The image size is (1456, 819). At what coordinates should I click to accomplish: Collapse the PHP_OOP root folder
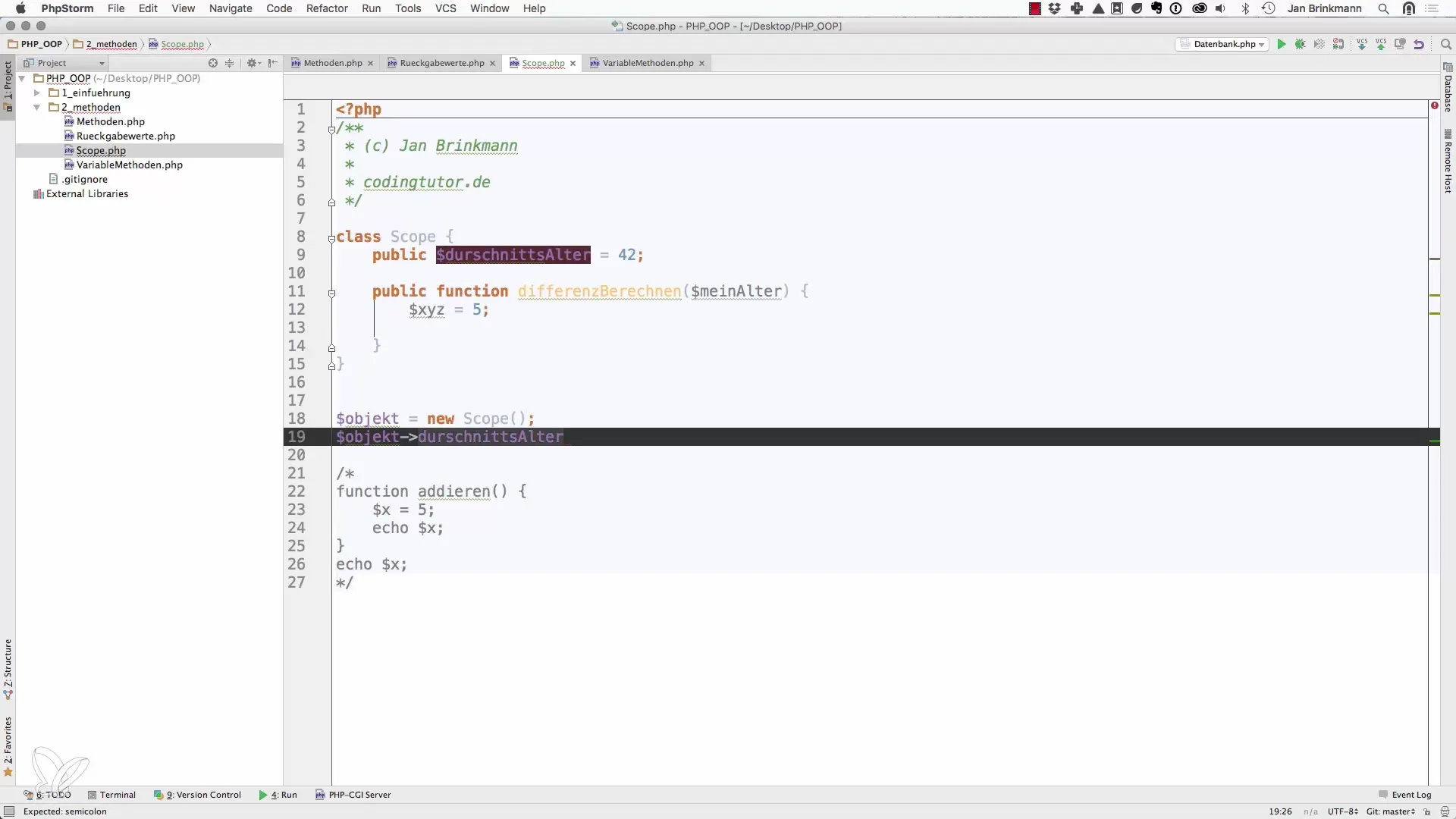click(22, 78)
